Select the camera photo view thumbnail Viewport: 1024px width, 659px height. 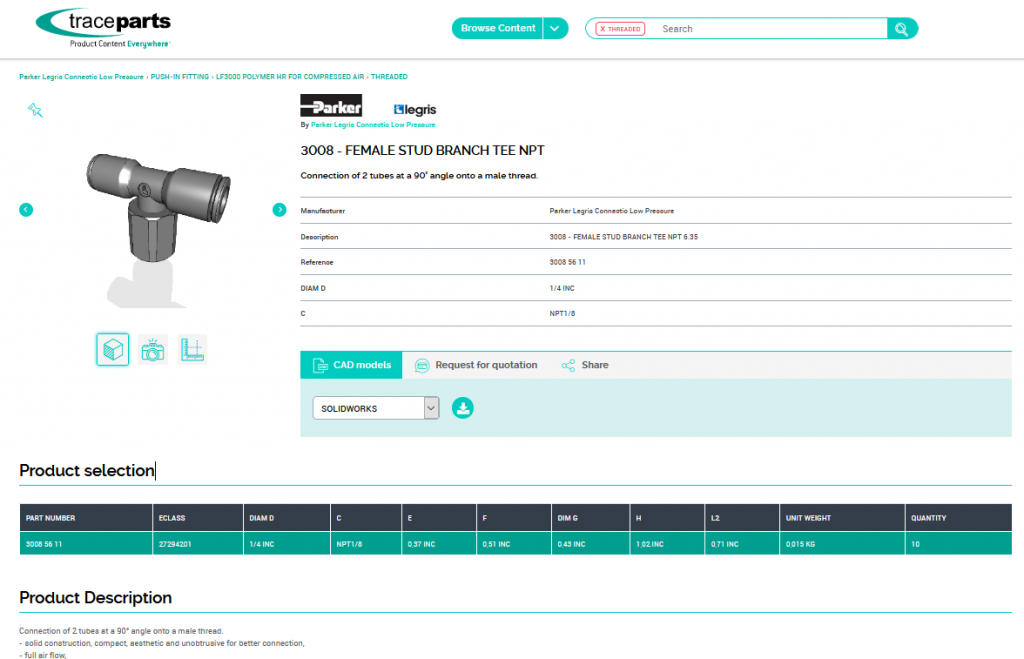(x=152, y=349)
